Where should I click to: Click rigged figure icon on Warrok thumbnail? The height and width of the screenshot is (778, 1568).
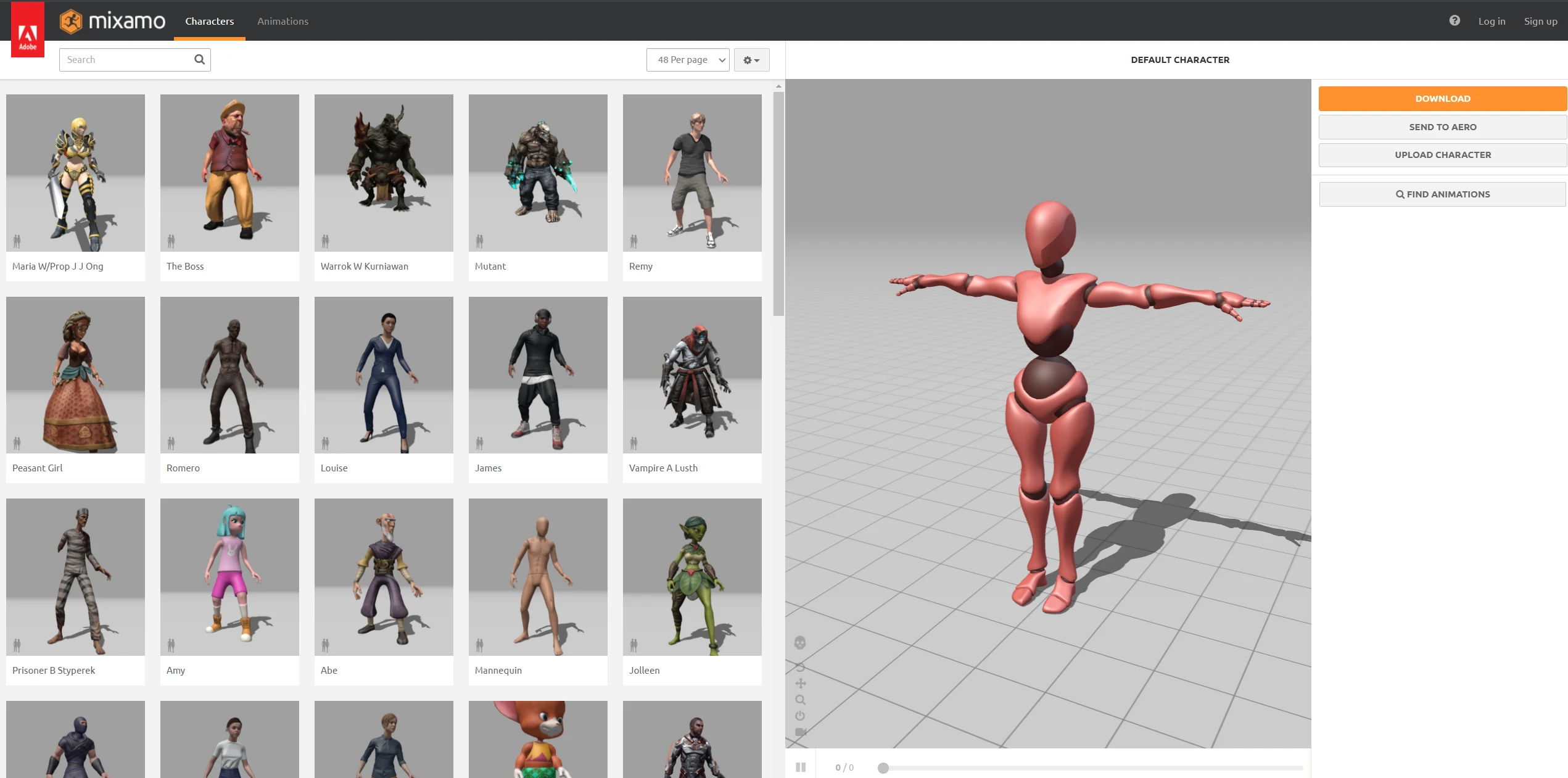click(x=325, y=241)
